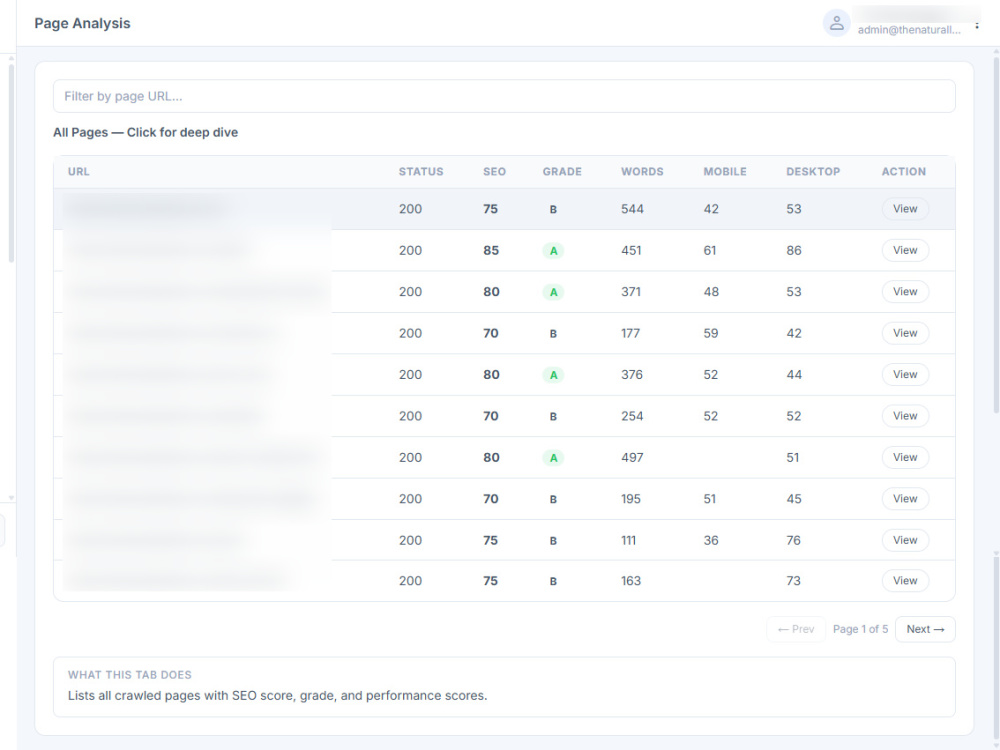
Task: Go to Next page of results
Action: (925, 629)
